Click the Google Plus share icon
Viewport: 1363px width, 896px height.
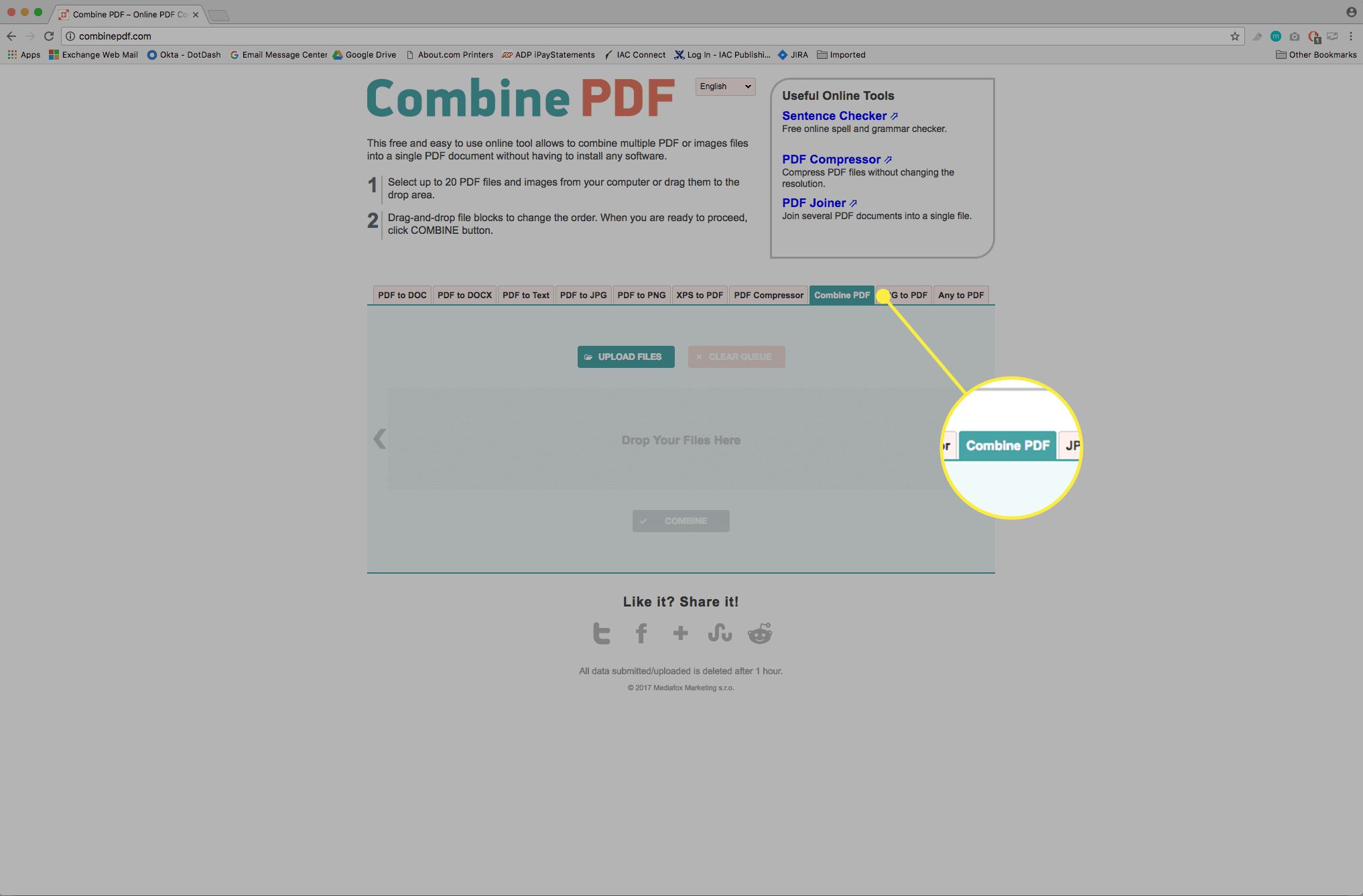click(680, 632)
